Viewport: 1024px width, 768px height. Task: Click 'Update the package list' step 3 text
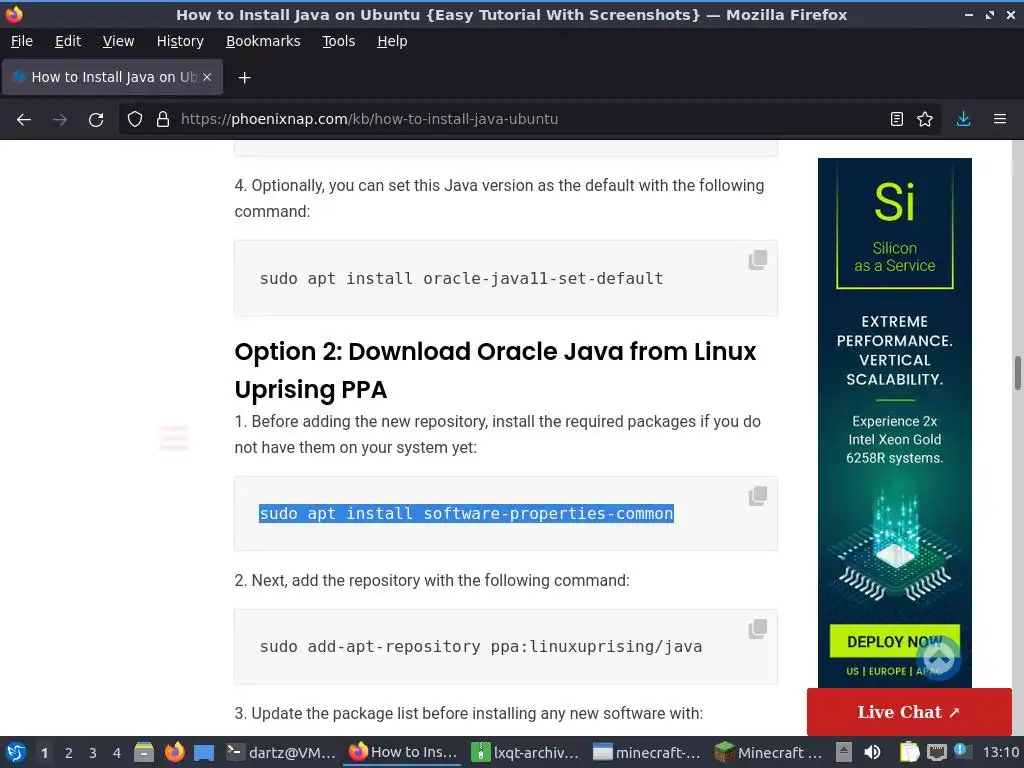pyautogui.click(x=468, y=713)
